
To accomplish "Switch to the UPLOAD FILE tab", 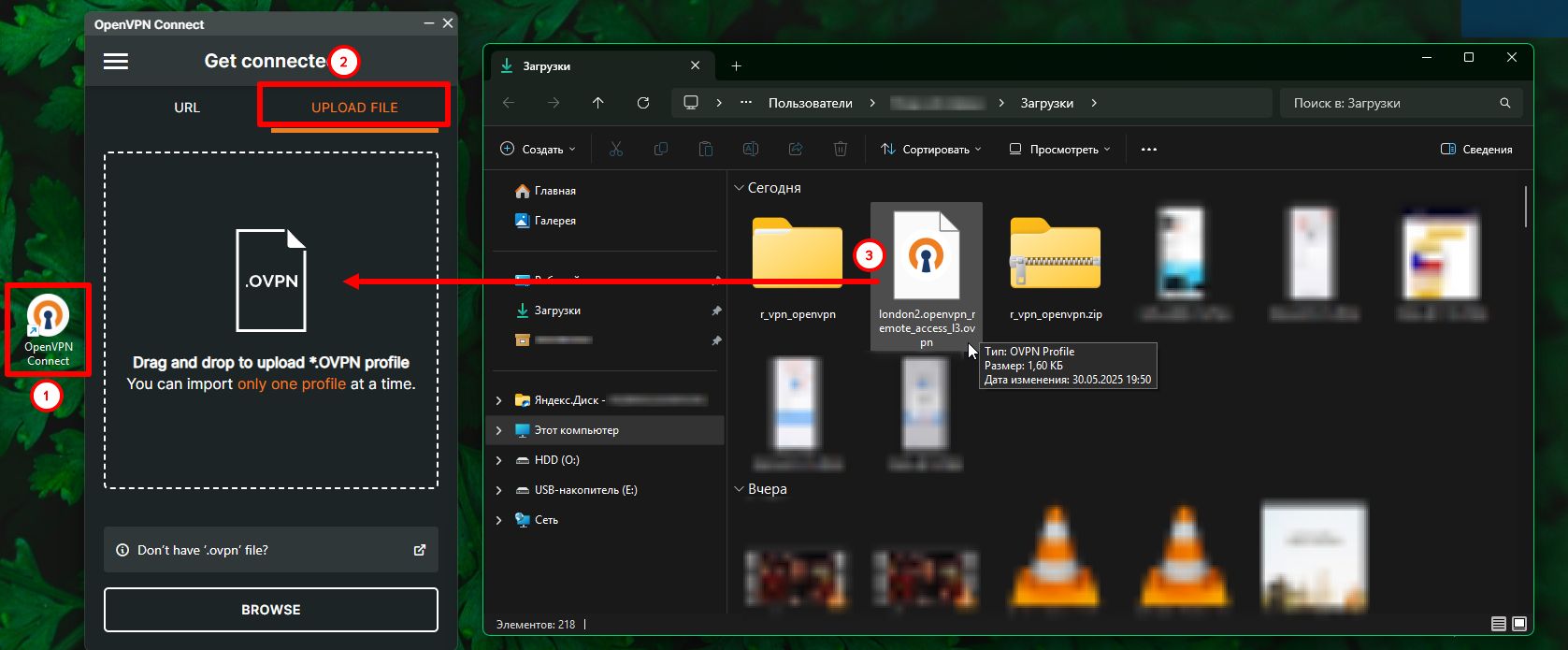I will 354,108.
